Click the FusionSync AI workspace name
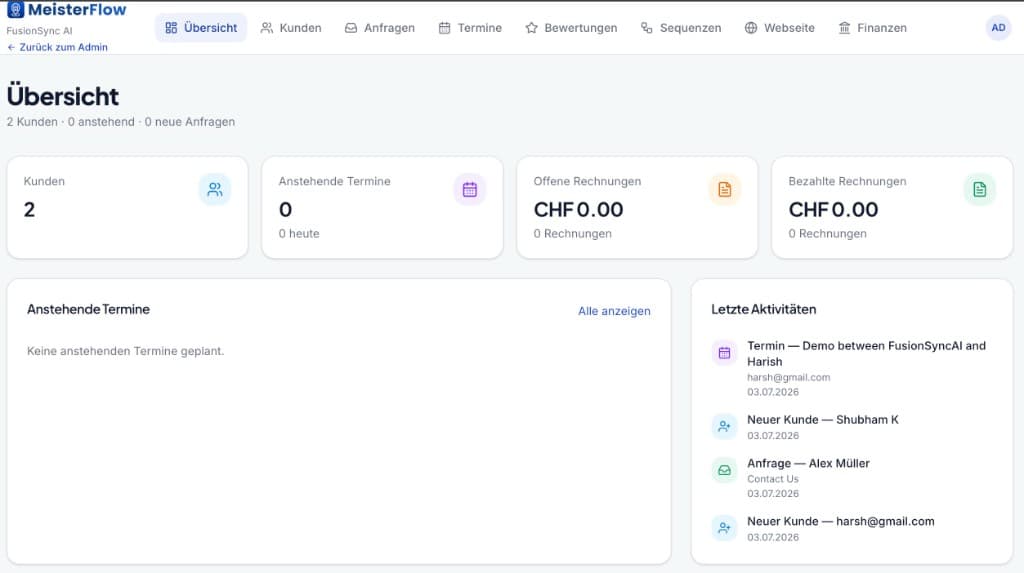 [x=39, y=31]
